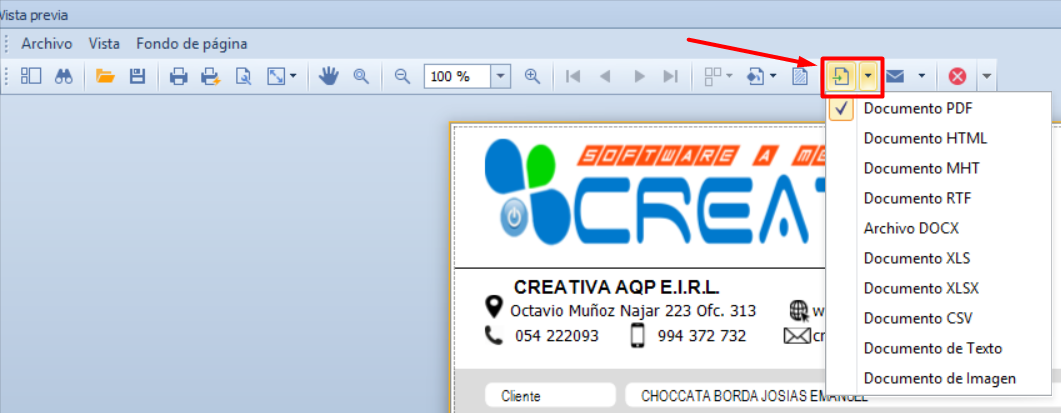Select Documento XLSX export option
Image resolution: width=1061 pixels, height=413 pixels.
(939, 288)
